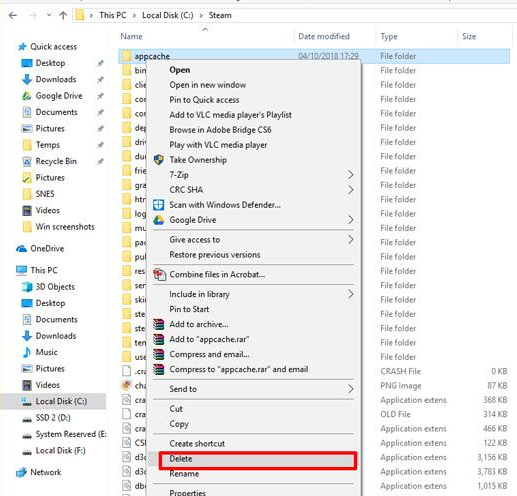Open Quick access in navigation pane

pyautogui.click(x=53, y=47)
